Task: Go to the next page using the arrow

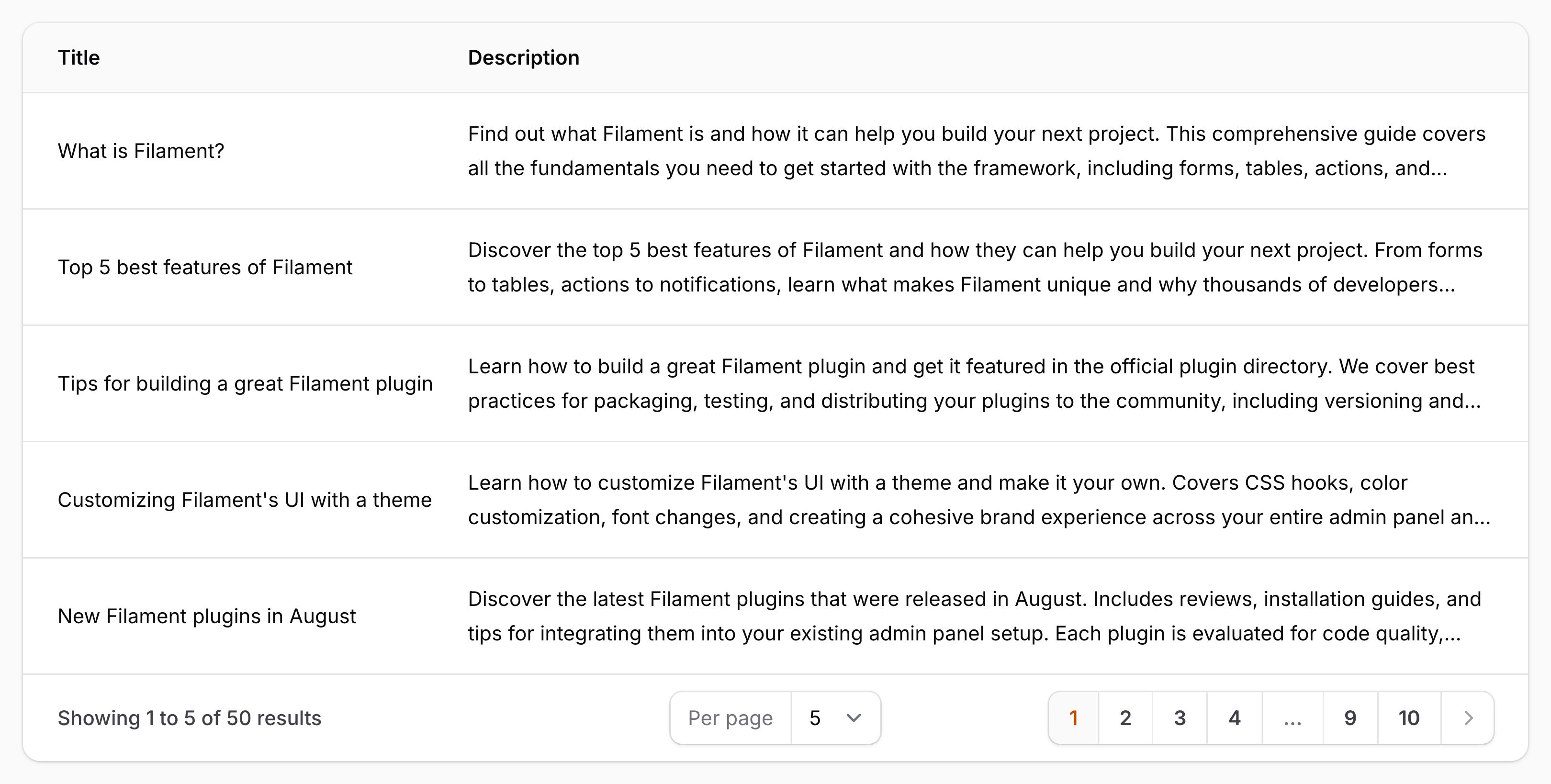Action: (x=1468, y=718)
